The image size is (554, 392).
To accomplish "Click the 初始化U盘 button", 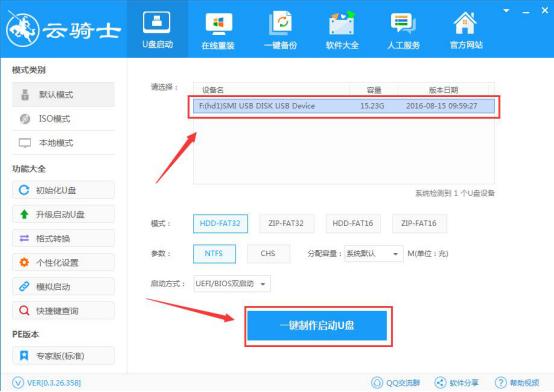I will (64, 190).
